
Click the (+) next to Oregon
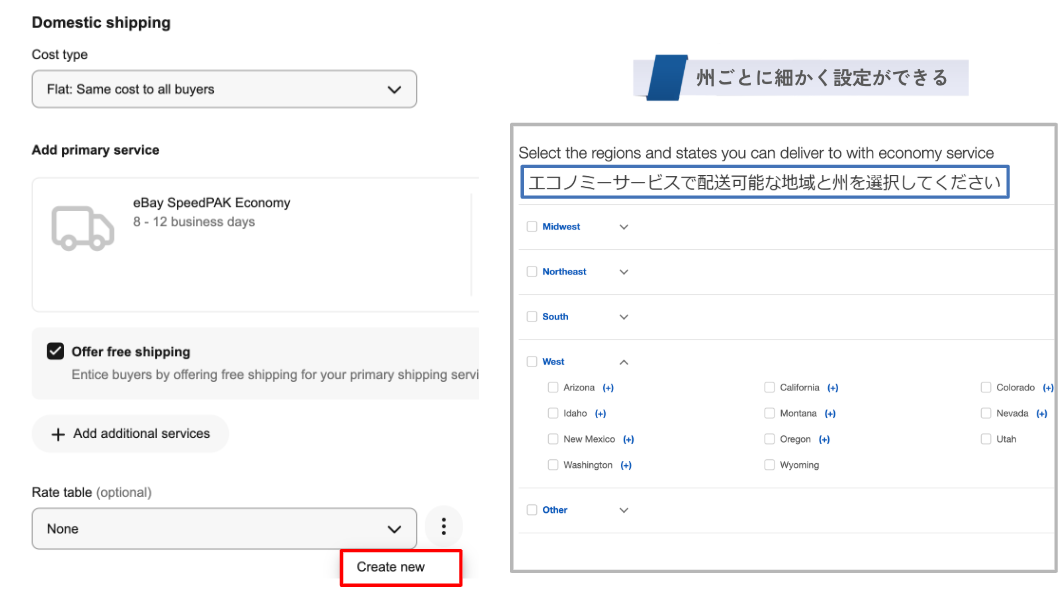[x=824, y=440]
